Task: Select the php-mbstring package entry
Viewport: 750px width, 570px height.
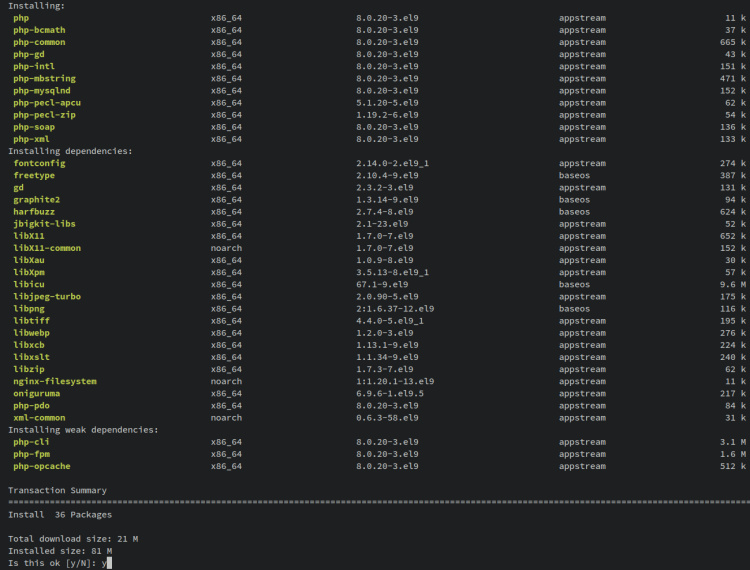Action: coord(44,78)
